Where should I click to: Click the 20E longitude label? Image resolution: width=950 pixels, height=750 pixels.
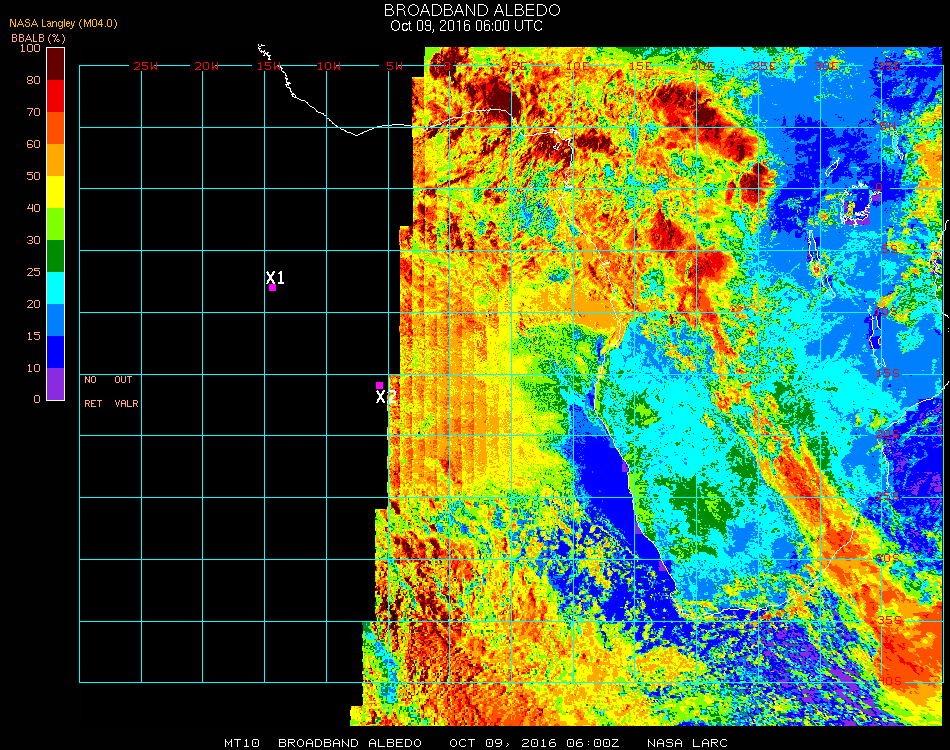click(x=703, y=66)
